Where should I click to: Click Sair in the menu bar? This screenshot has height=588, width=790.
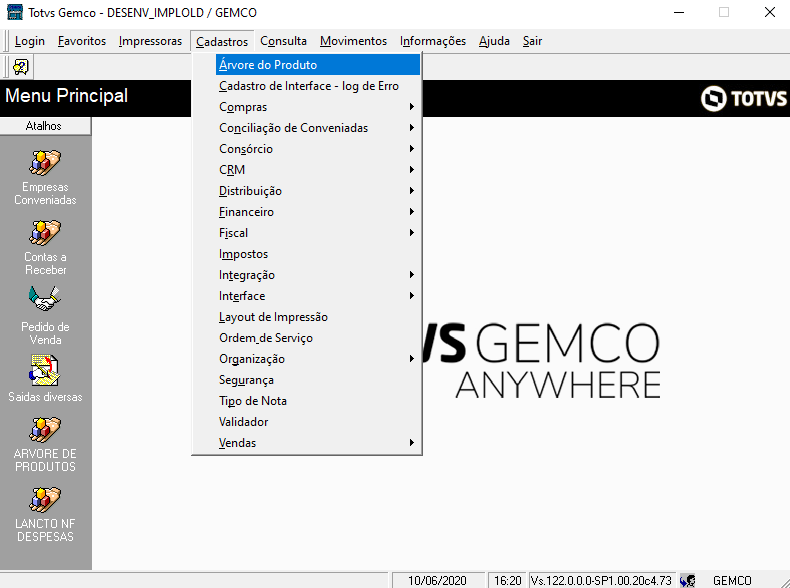tap(532, 41)
